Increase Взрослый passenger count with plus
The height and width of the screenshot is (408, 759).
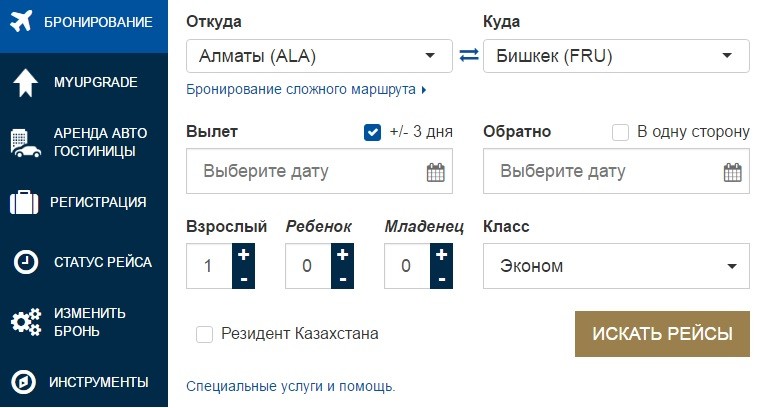coord(244,255)
